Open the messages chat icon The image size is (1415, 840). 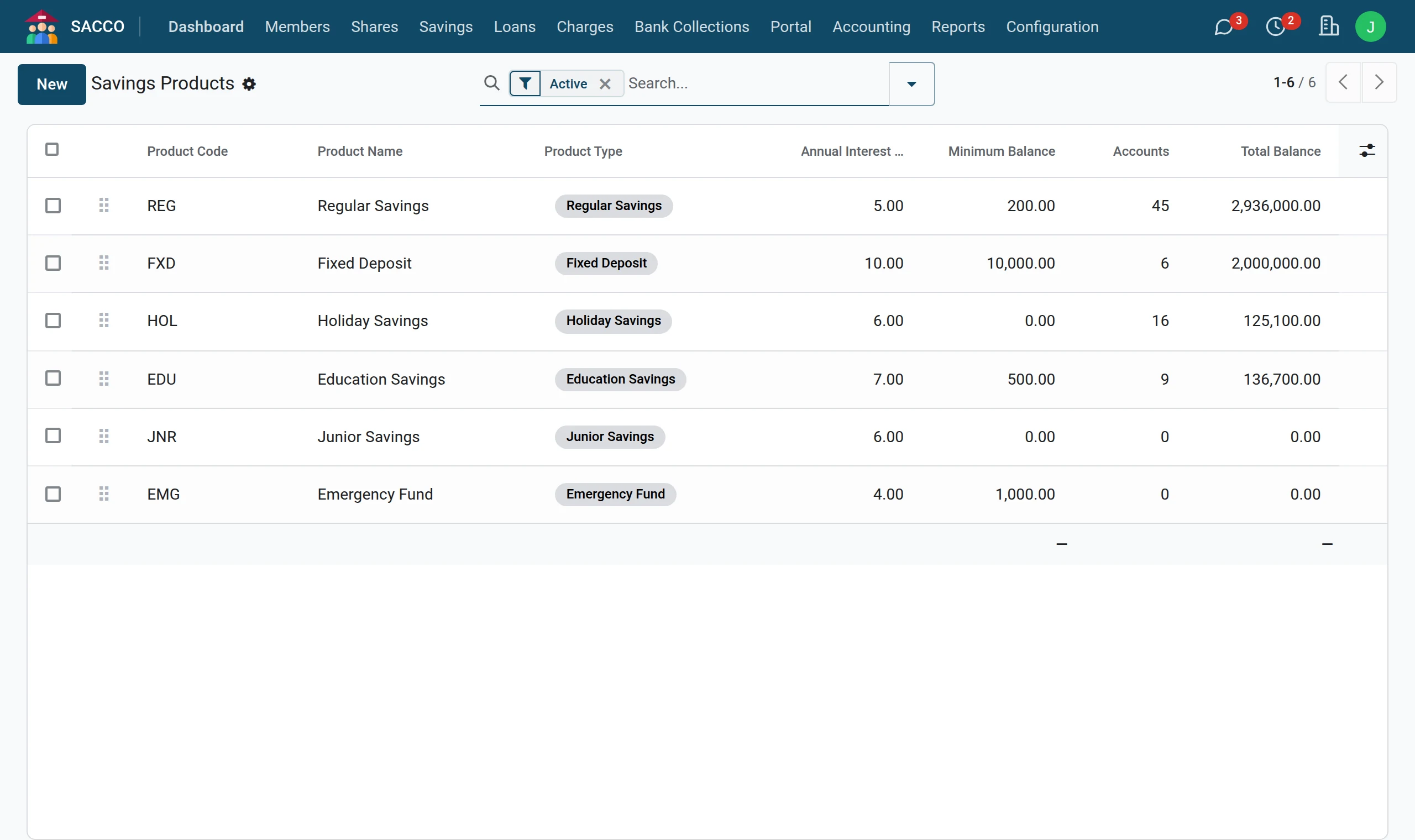click(1223, 27)
